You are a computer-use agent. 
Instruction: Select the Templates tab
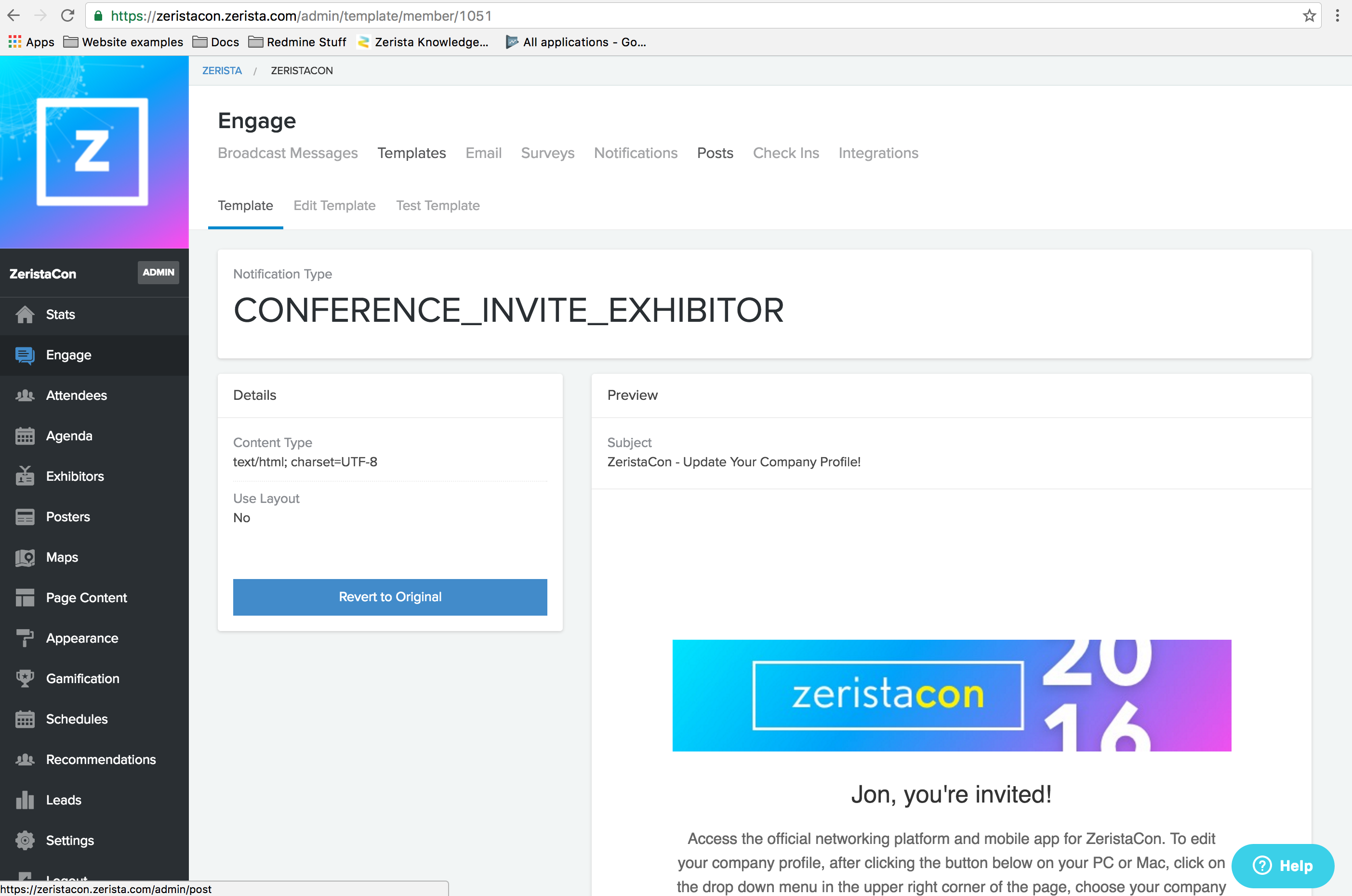click(411, 153)
